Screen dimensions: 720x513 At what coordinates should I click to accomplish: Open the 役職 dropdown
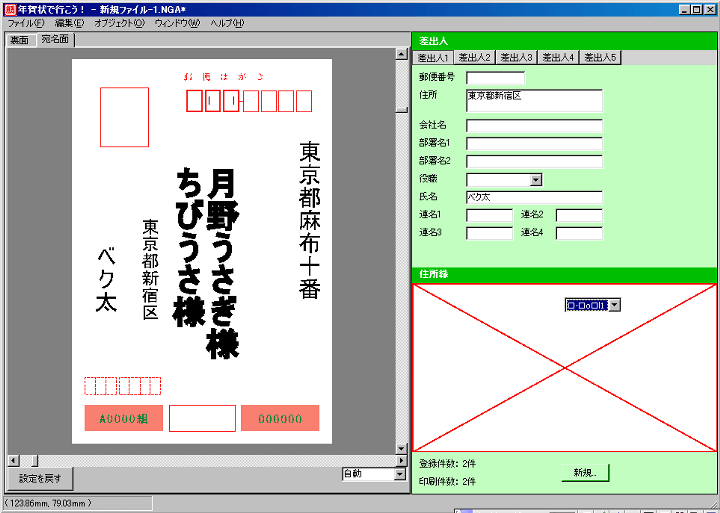pos(536,180)
